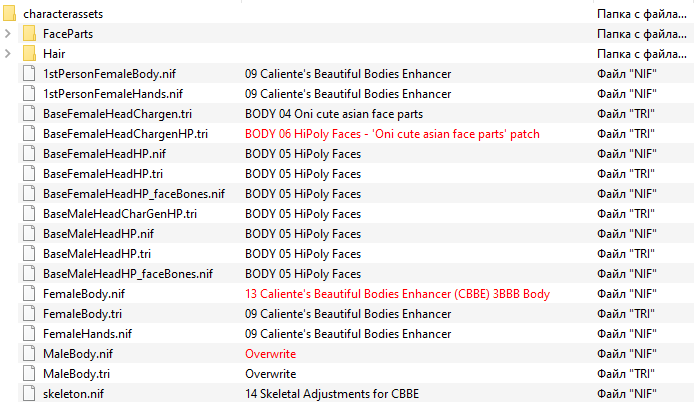
Task: Select BaseMaleHeadHP_faceBones.nif file name
Action: 127,274
